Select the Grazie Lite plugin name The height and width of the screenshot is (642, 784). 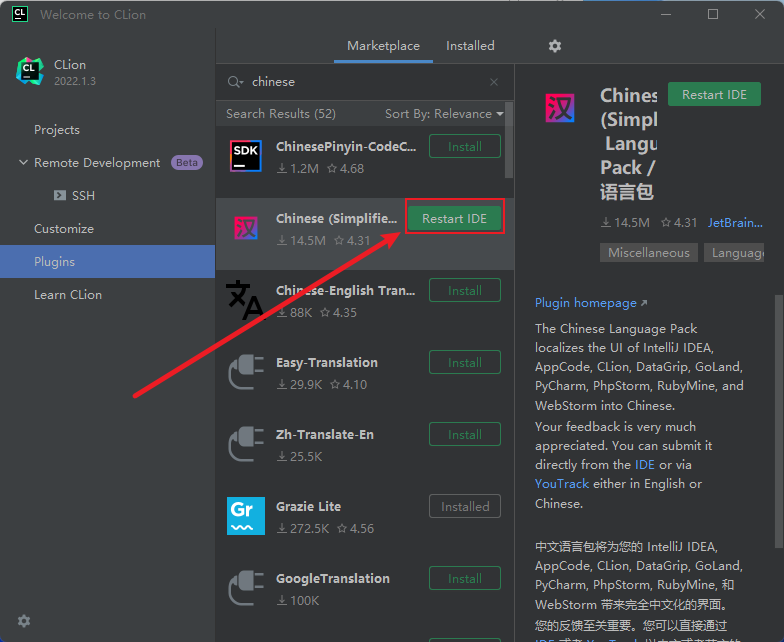click(308, 506)
